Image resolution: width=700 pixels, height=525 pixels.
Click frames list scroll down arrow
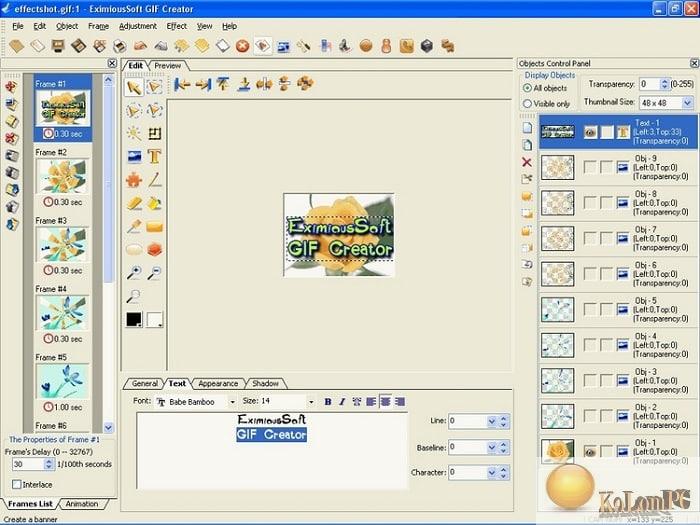(108, 427)
